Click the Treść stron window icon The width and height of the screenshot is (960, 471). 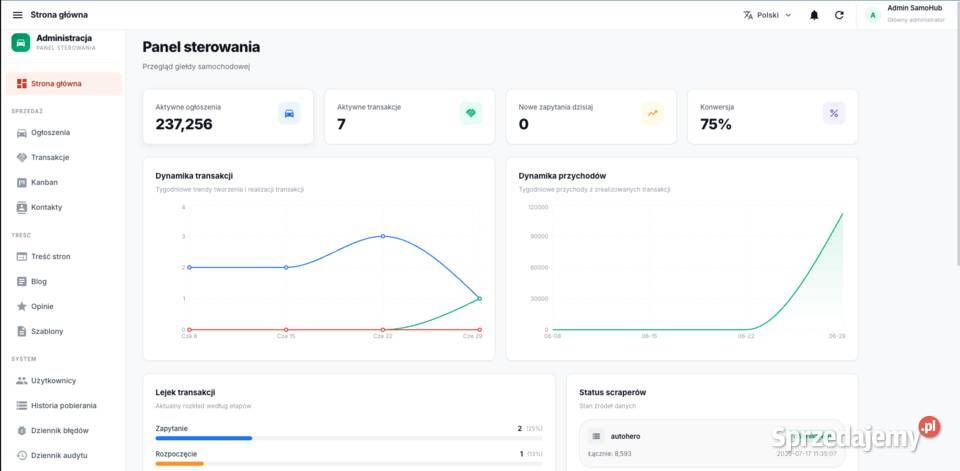point(21,257)
